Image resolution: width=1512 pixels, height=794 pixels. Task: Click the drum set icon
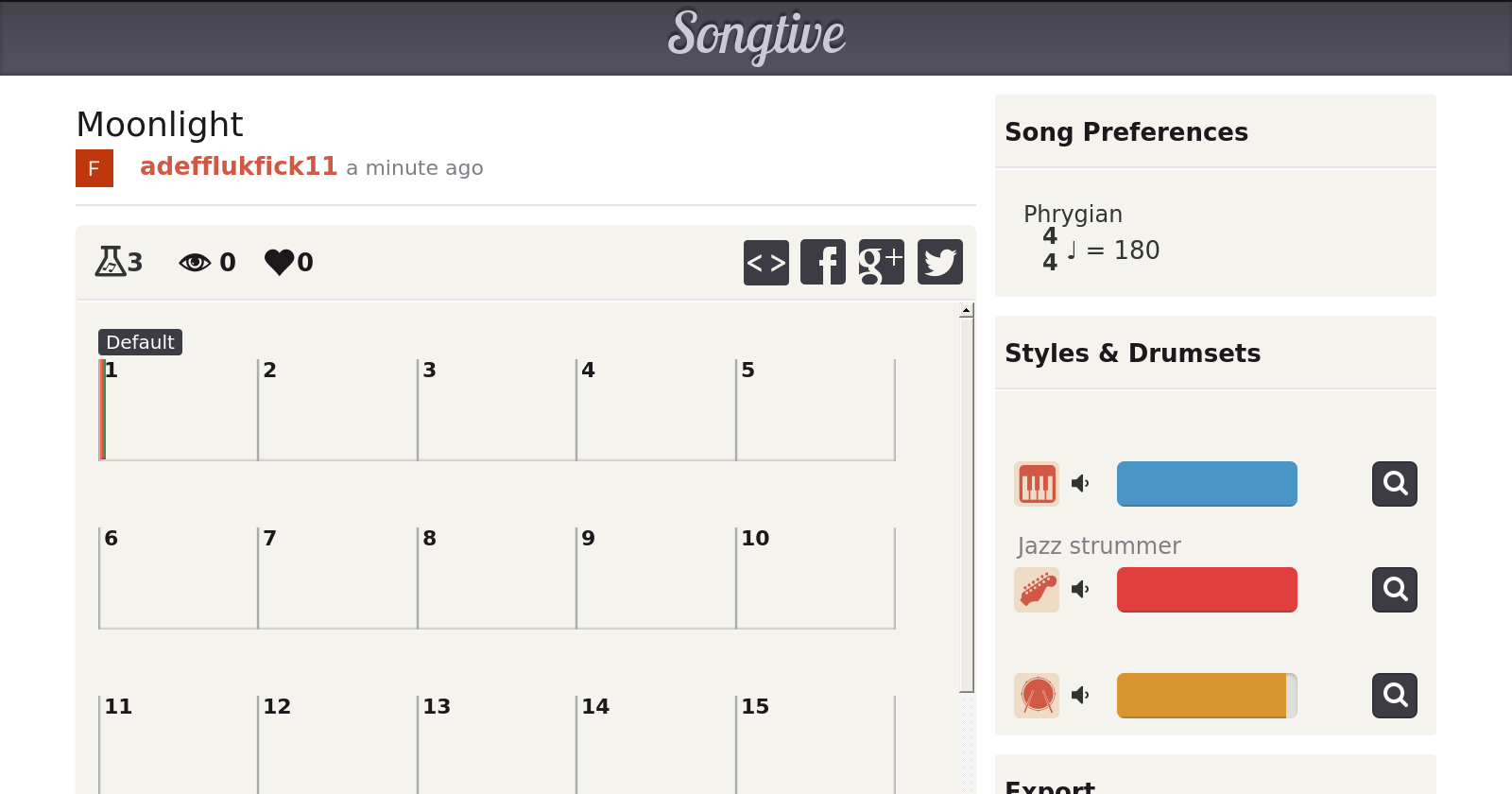pyautogui.click(x=1037, y=696)
